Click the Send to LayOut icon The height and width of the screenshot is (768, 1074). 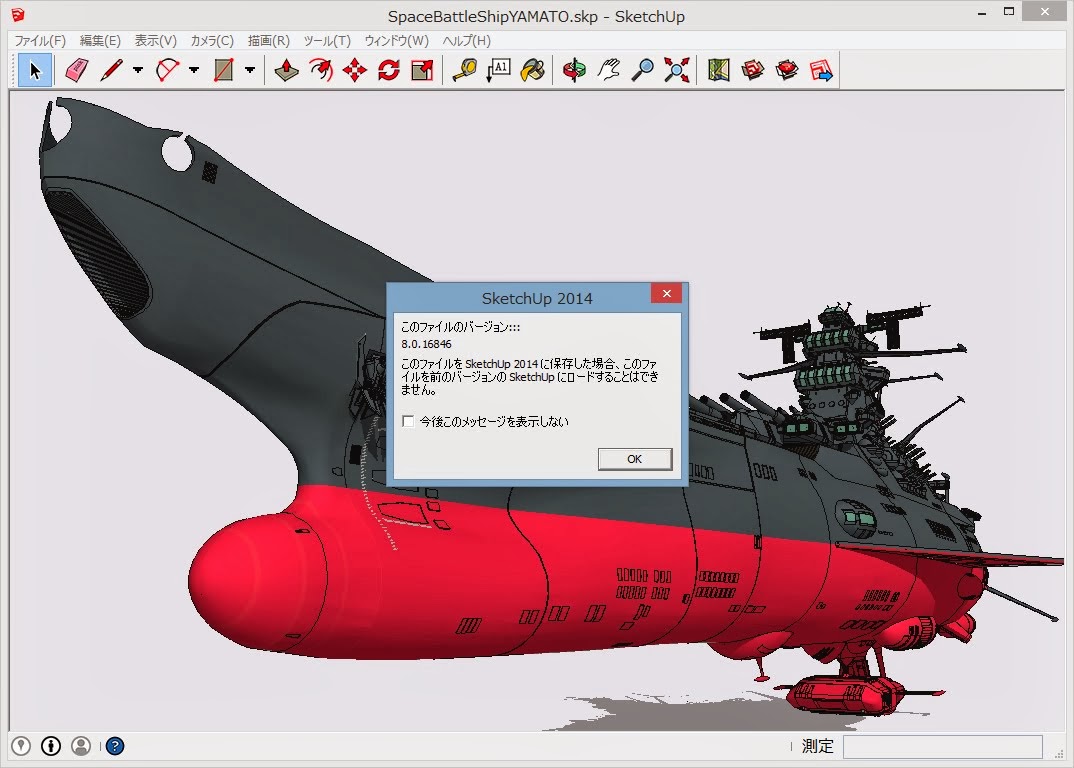(x=821, y=70)
